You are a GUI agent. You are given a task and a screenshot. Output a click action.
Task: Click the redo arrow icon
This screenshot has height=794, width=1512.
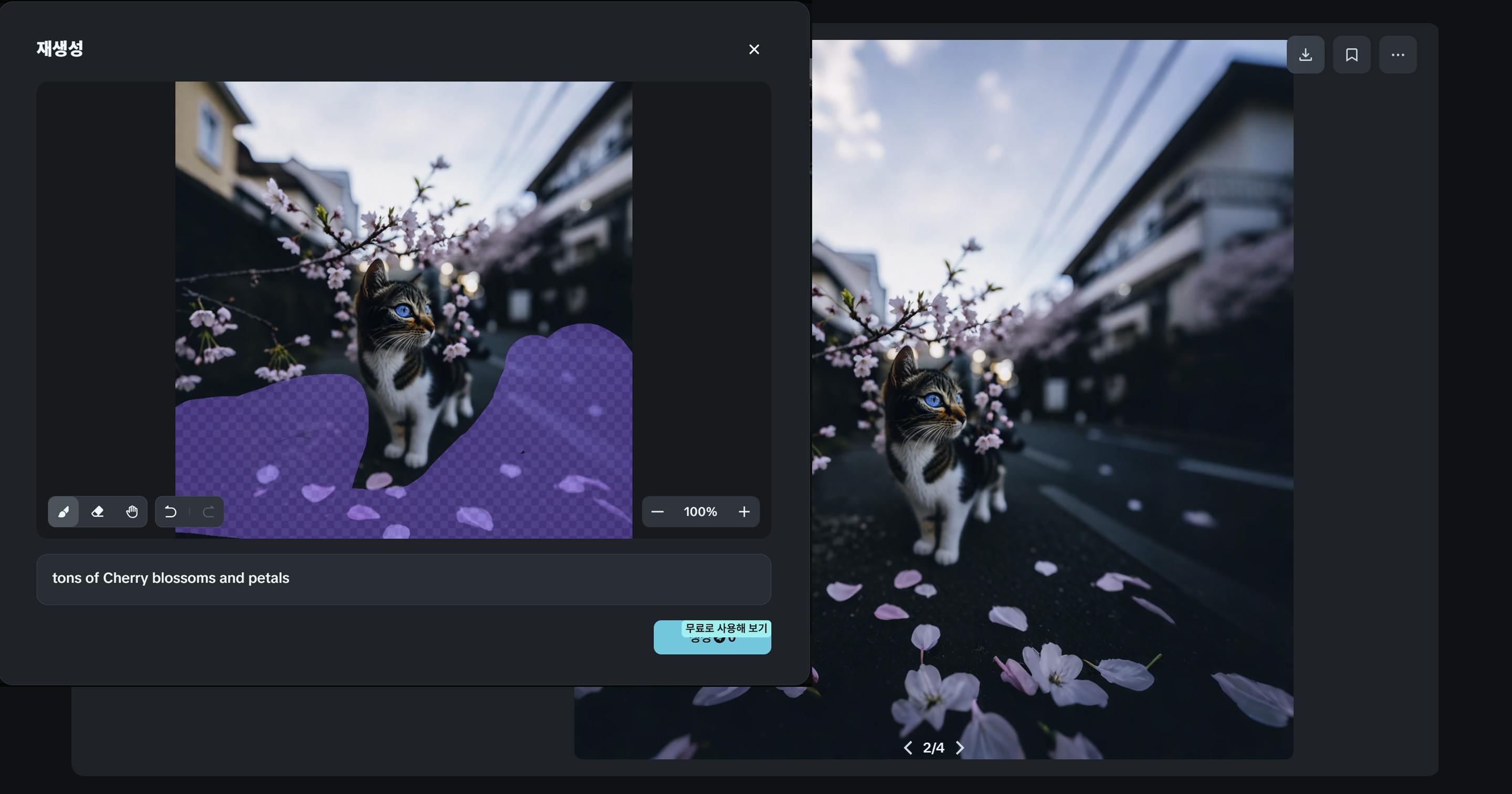[x=208, y=511]
